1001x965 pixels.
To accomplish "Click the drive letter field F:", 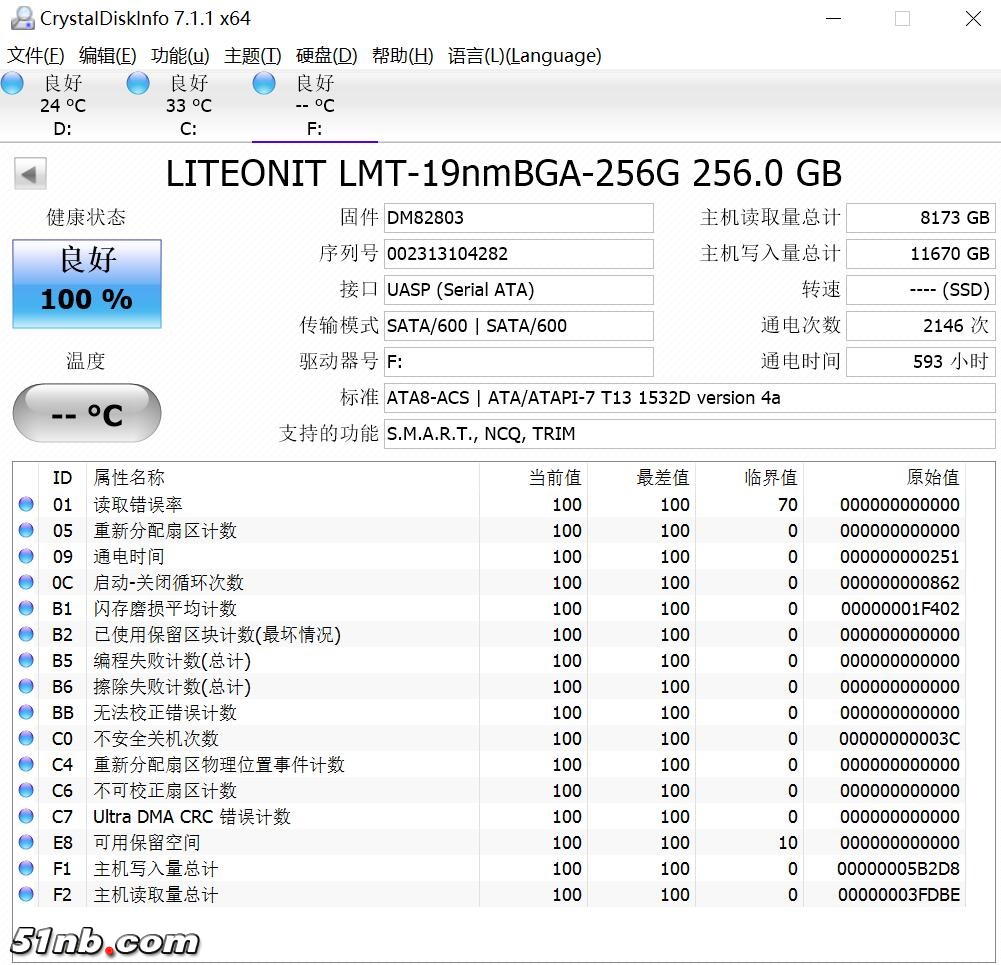I will (518, 362).
